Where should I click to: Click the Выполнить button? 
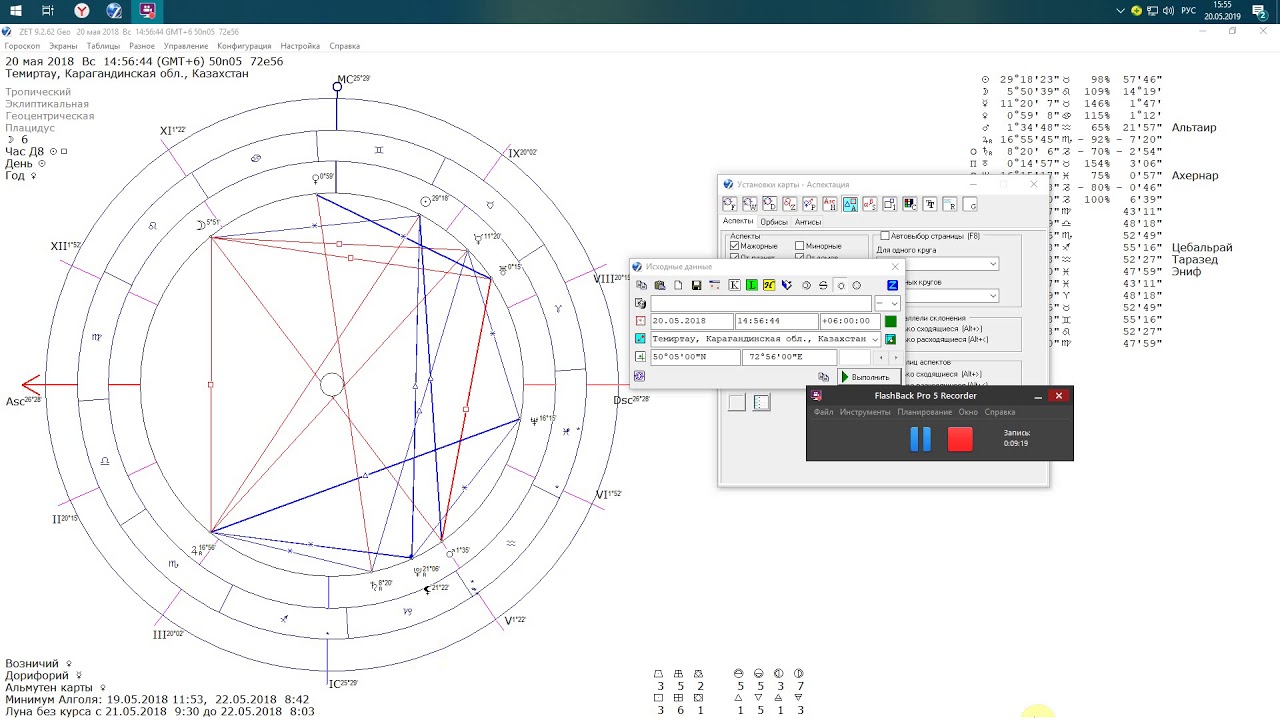tap(869, 377)
